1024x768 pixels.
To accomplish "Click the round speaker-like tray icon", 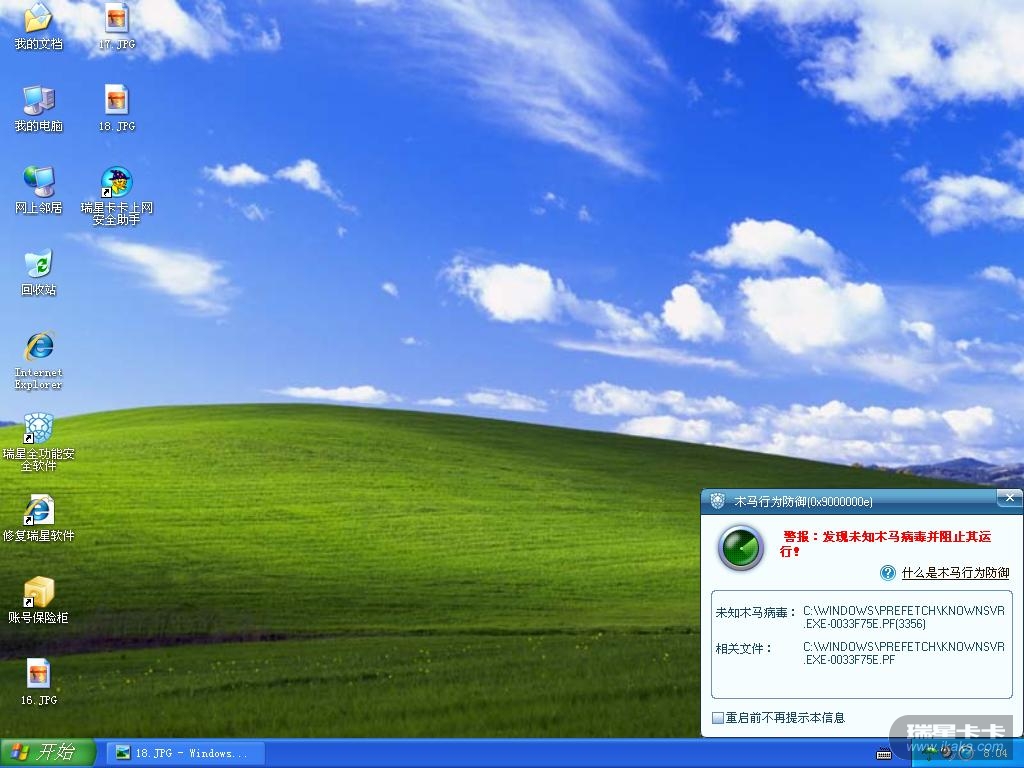I will click(947, 754).
